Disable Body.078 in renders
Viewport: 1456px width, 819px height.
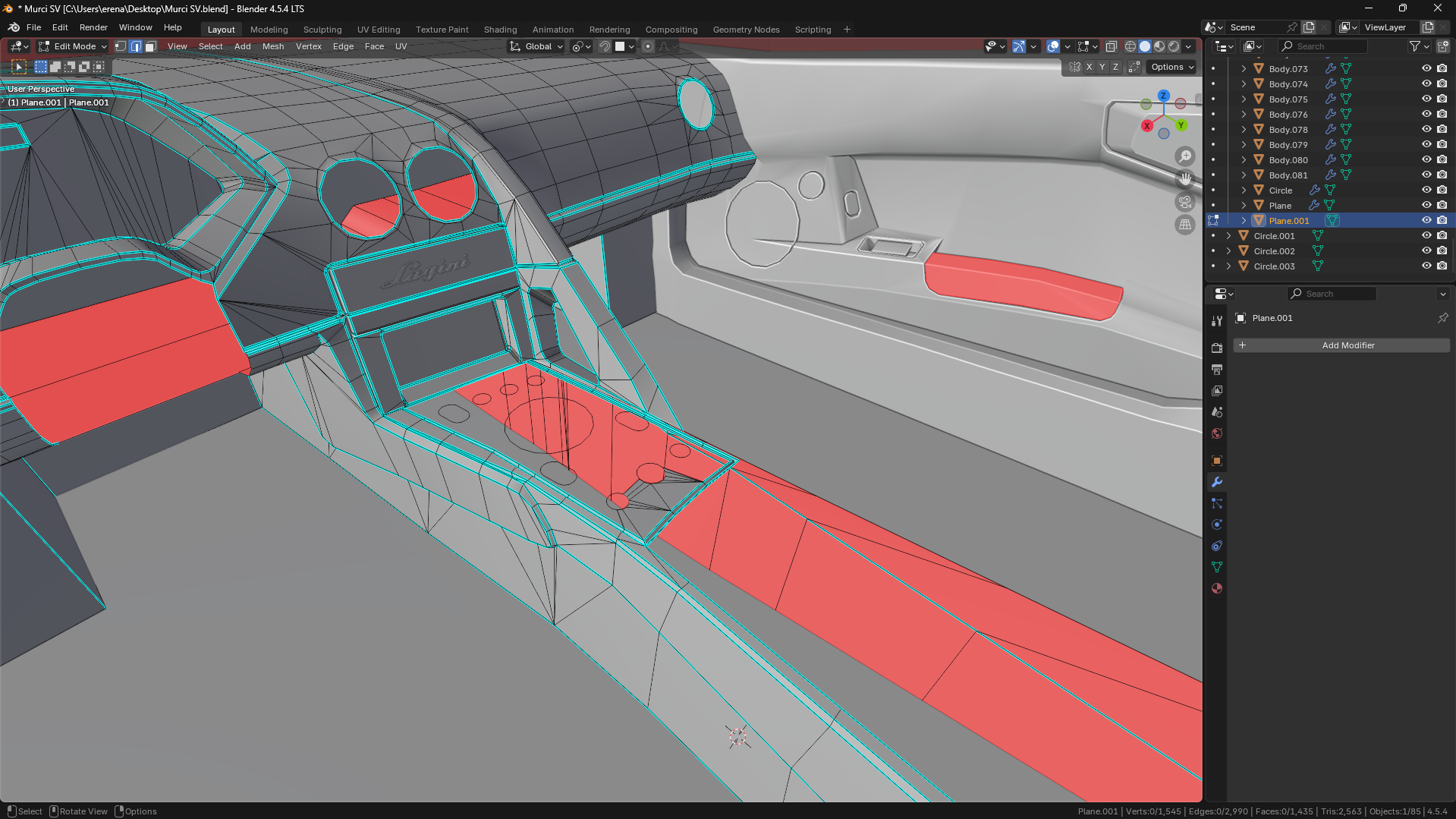[1442, 130]
